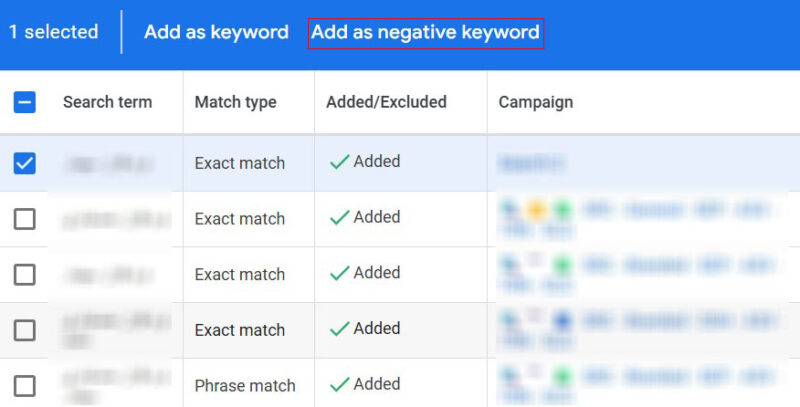The width and height of the screenshot is (800, 407).
Task: Click Add as negative keyword
Action: 425,32
